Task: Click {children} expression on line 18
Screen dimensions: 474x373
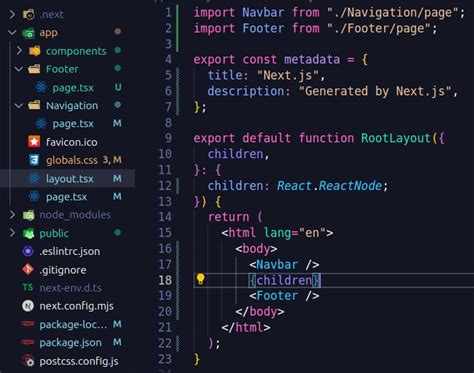Action: click(x=284, y=280)
